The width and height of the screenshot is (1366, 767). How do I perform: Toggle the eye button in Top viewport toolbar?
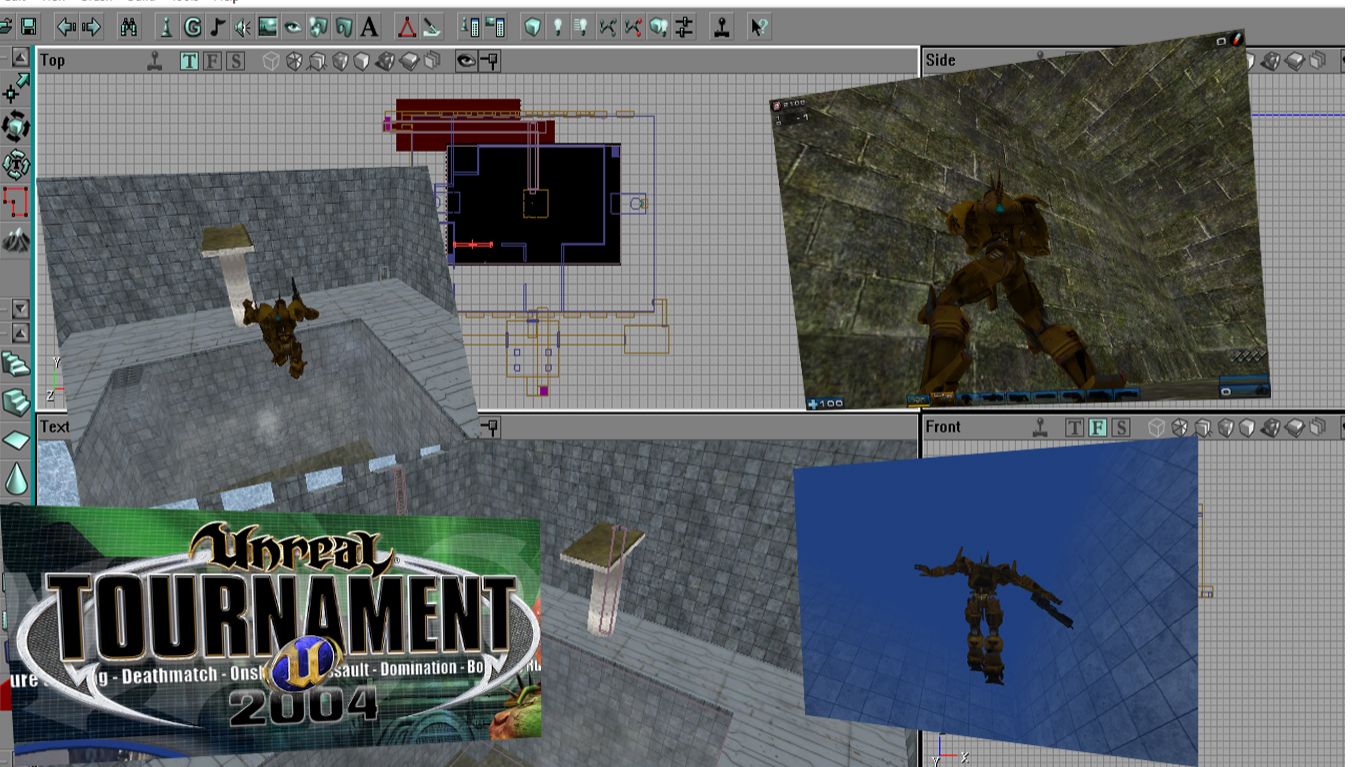coord(466,61)
